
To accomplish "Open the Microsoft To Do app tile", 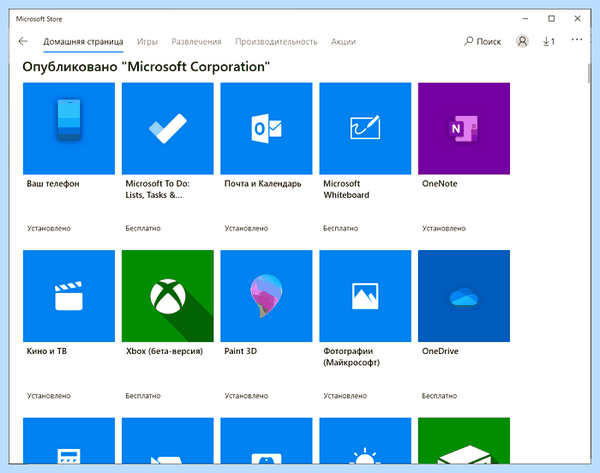I will (168, 129).
